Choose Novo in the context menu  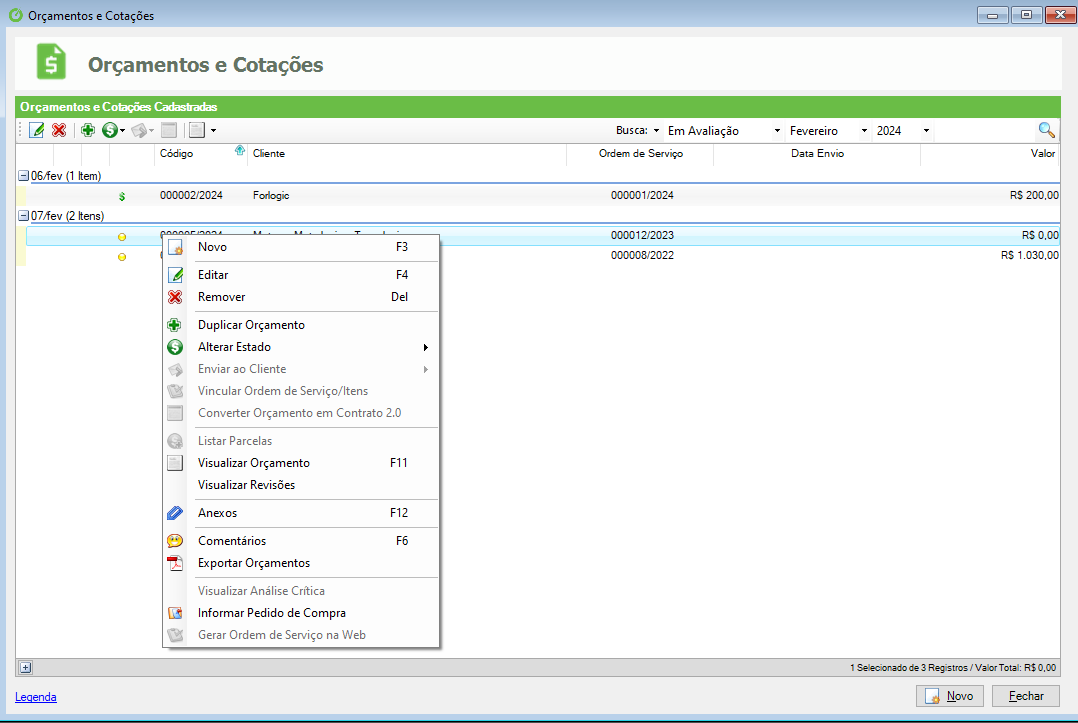(x=301, y=247)
